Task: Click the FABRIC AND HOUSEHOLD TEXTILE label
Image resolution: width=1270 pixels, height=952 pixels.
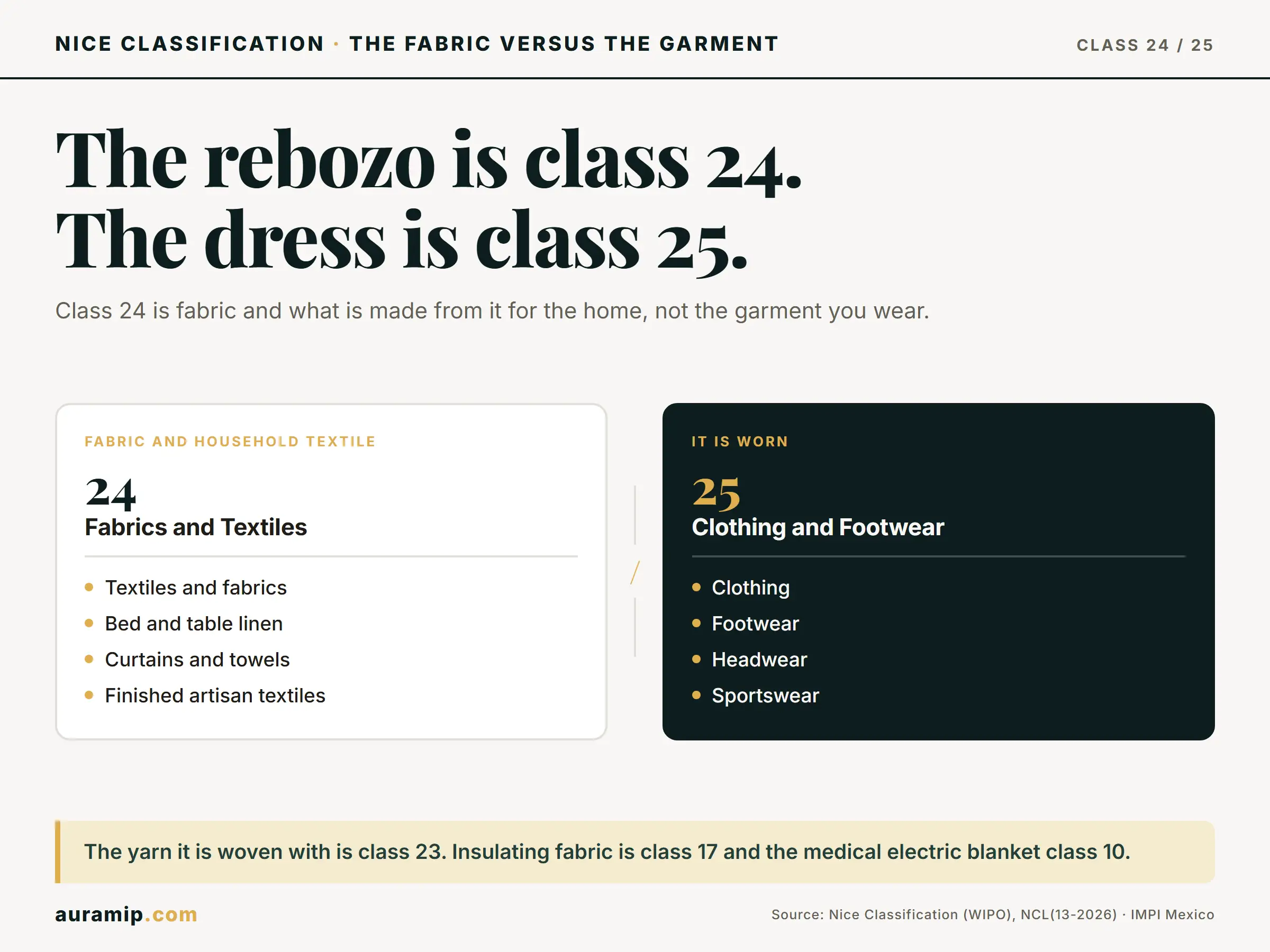Action: tap(230, 441)
